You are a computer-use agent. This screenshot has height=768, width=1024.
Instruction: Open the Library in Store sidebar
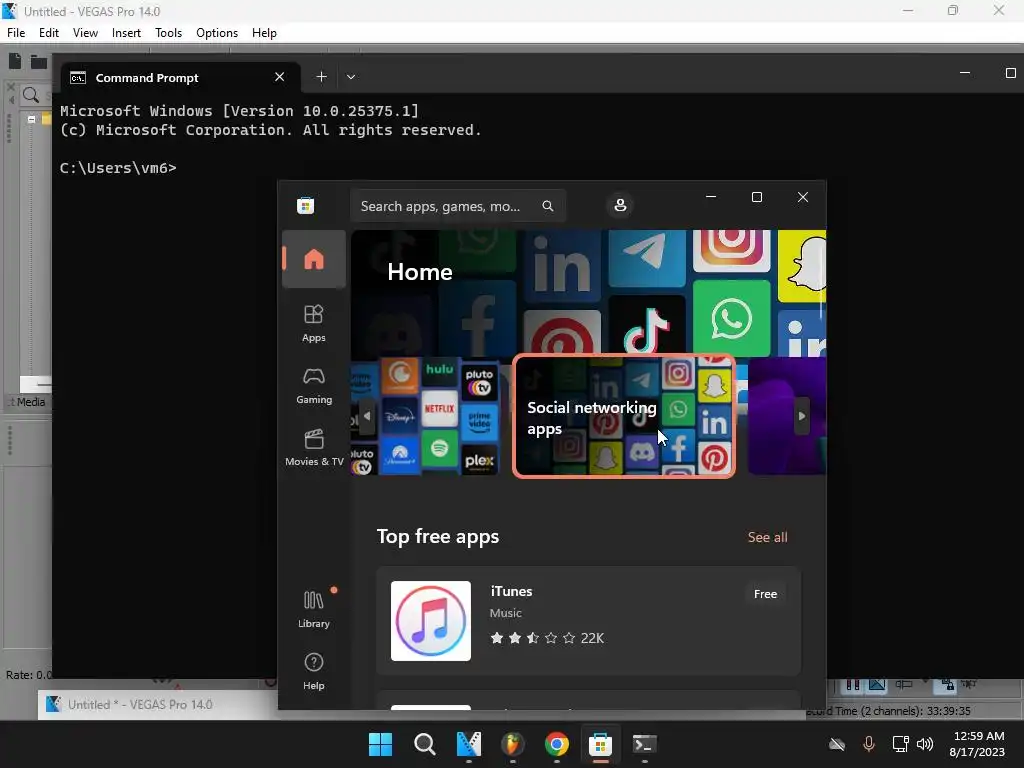[313, 609]
